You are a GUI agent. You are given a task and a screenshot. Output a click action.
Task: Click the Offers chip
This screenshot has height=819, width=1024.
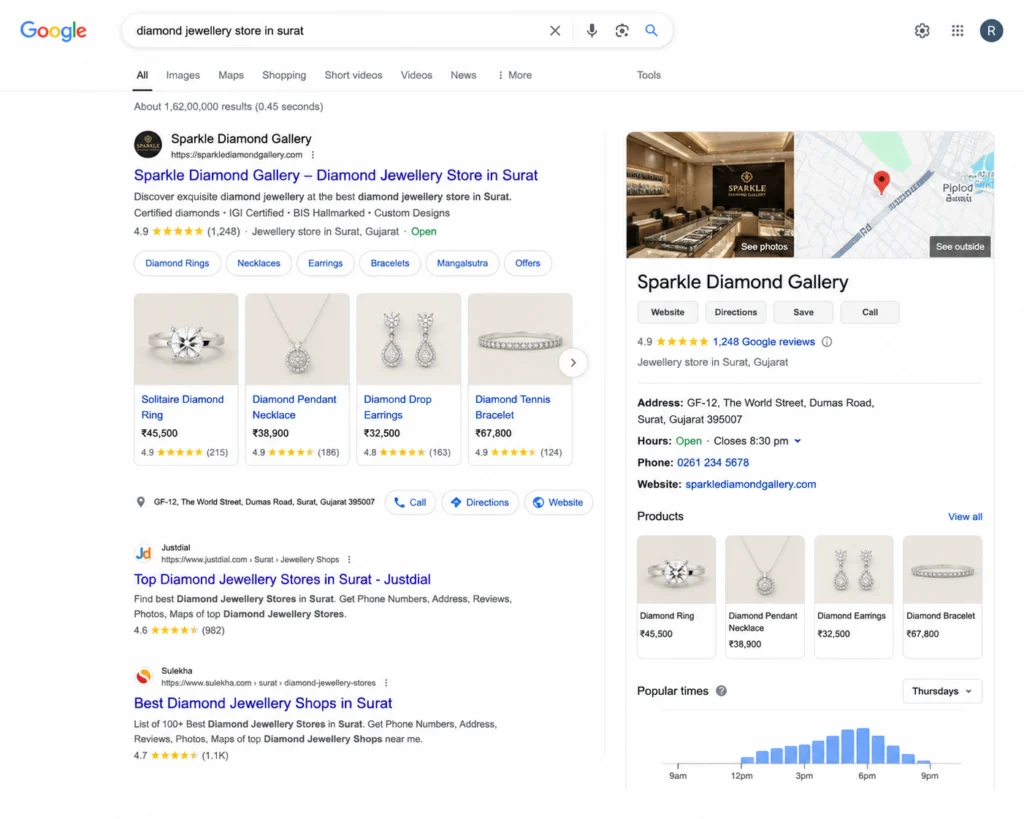(x=528, y=263)
